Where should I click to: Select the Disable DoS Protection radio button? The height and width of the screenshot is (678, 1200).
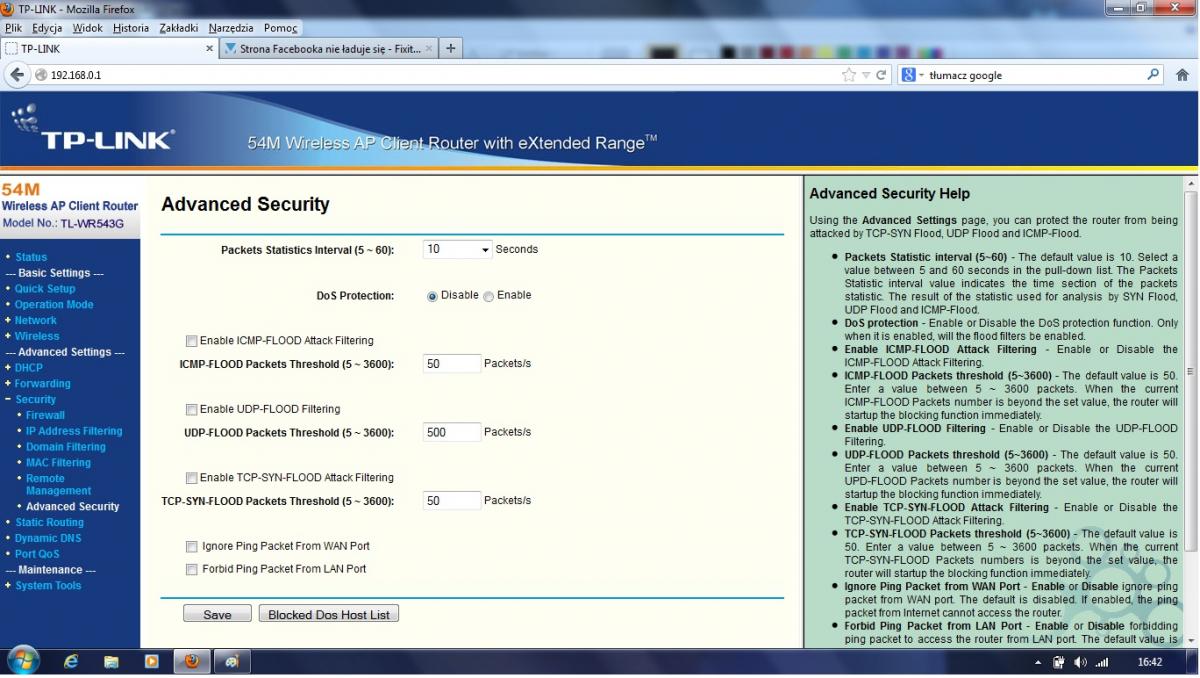432,296
